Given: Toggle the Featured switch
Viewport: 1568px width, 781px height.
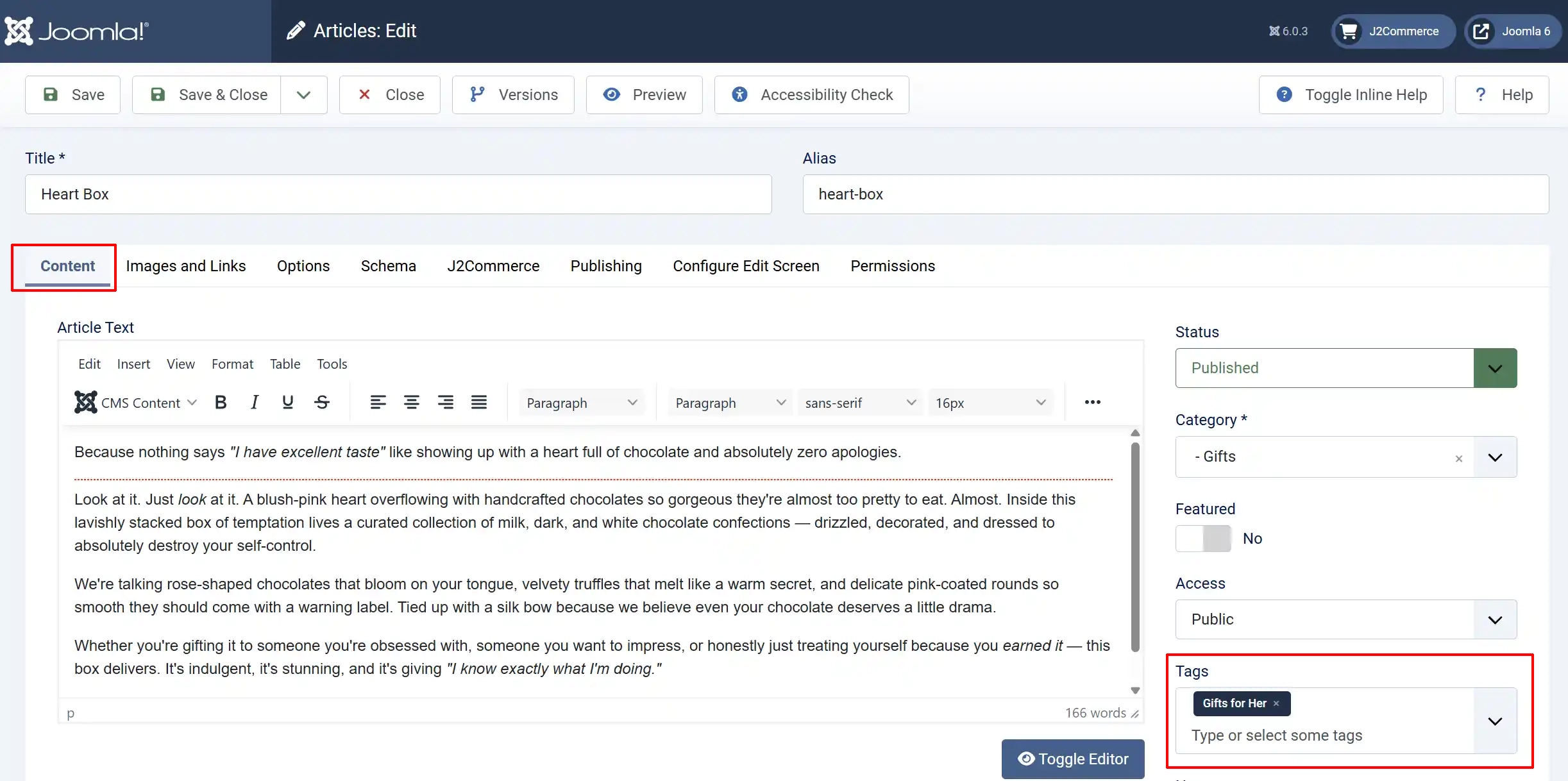Looking at the screenshot, I should [1203, 539].
